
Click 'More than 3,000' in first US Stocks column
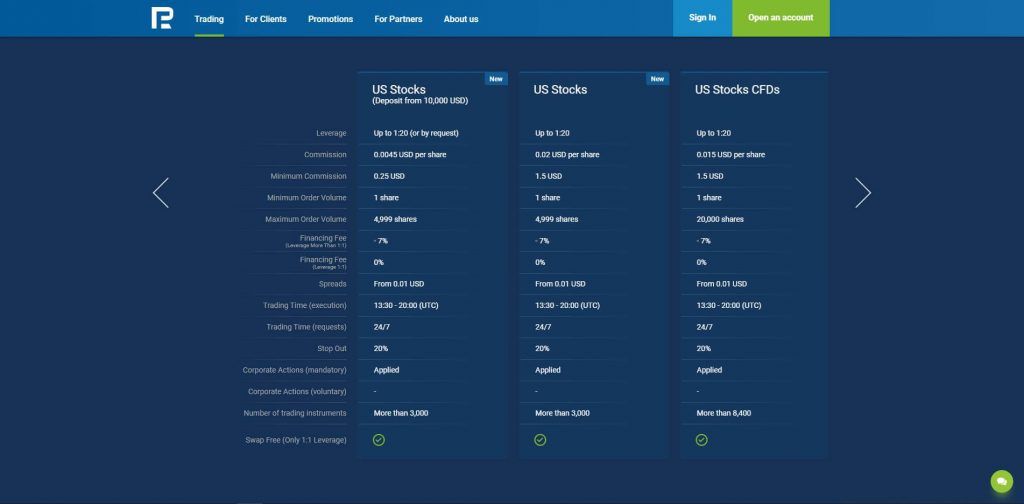click(x=401, y=413)
